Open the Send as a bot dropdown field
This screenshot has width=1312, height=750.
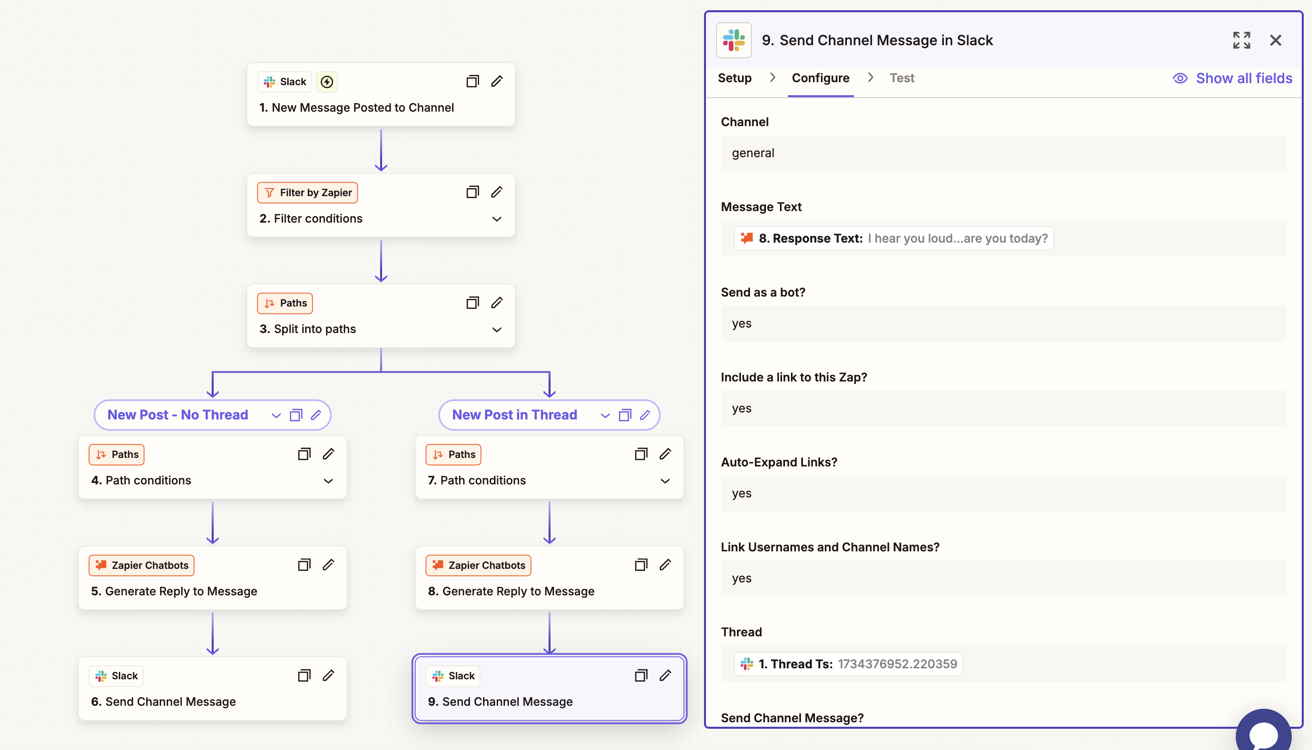[x=1004, y=323]
